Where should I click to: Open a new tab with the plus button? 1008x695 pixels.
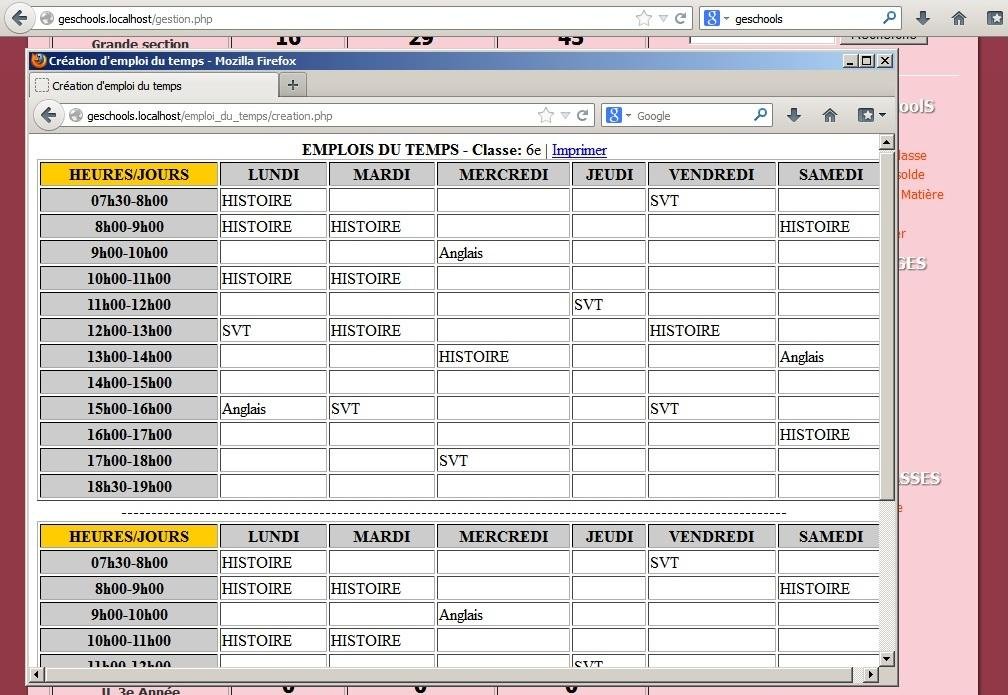click(x=292, y=85)
